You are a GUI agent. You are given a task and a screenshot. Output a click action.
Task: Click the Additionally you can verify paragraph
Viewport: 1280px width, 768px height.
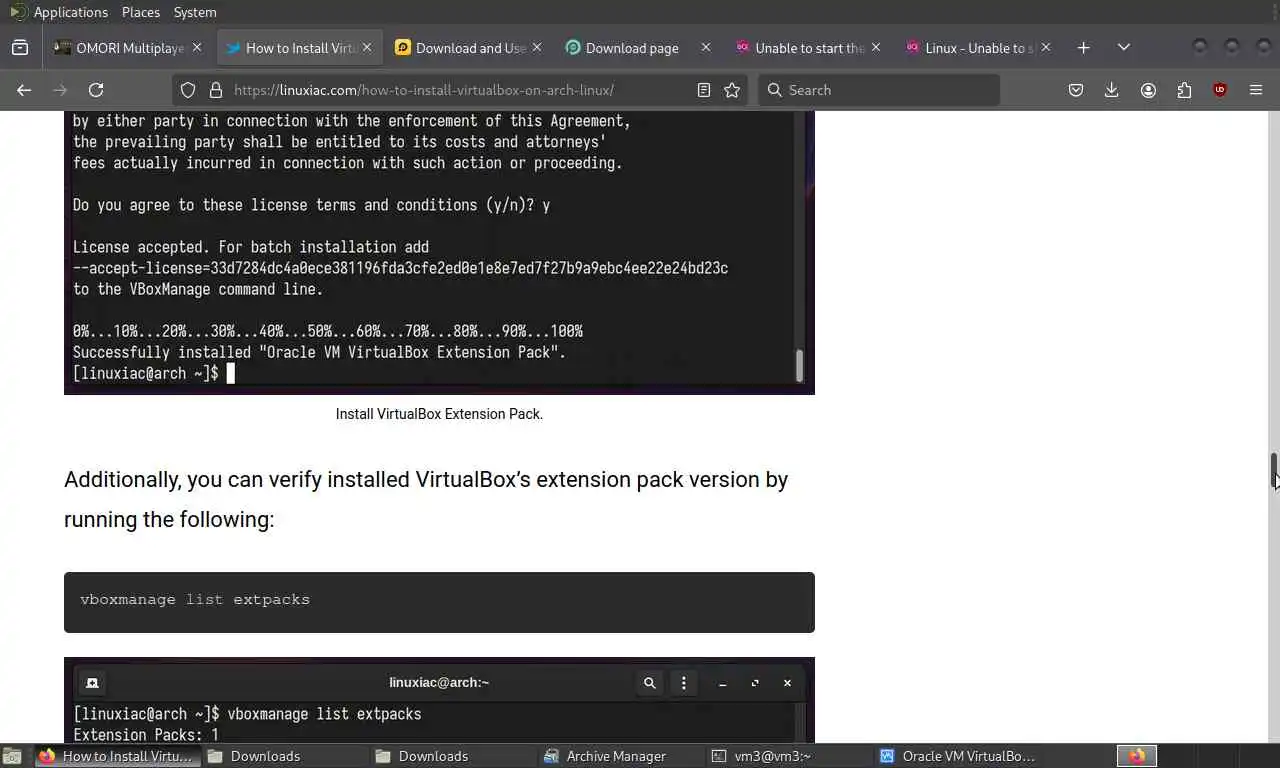(426, 499)
